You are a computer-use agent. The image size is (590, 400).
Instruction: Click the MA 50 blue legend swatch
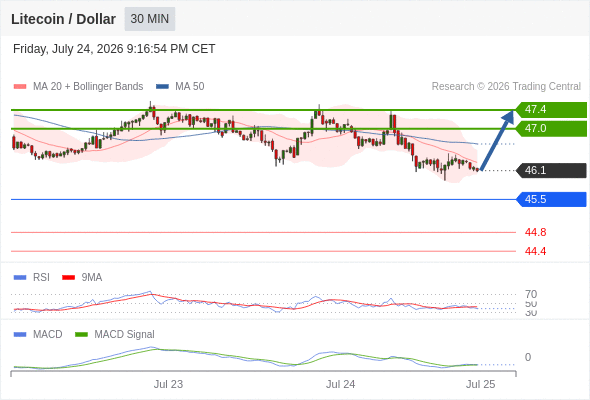162,87
